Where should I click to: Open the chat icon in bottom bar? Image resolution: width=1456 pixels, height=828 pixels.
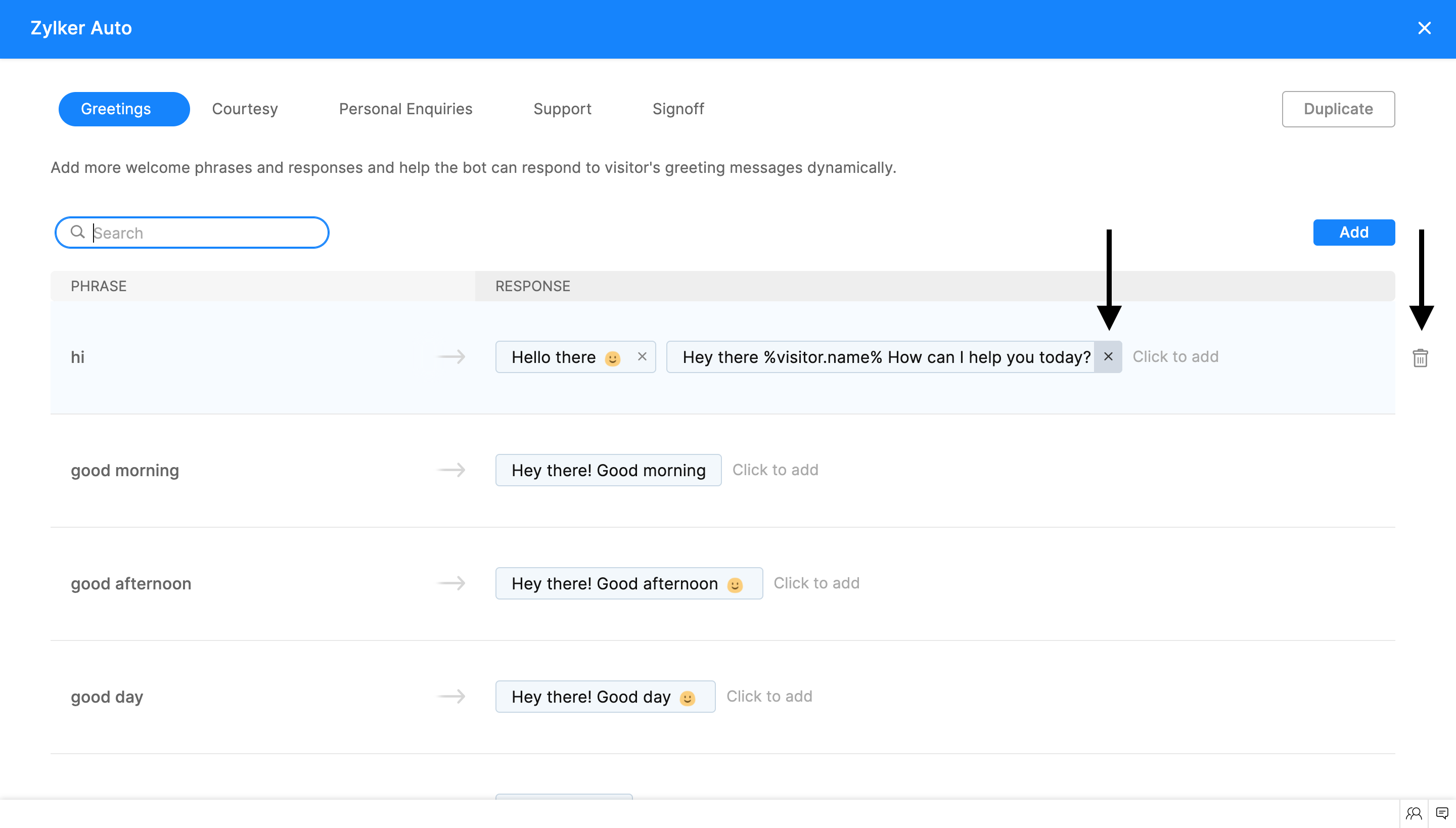(x=1442, y=813)
